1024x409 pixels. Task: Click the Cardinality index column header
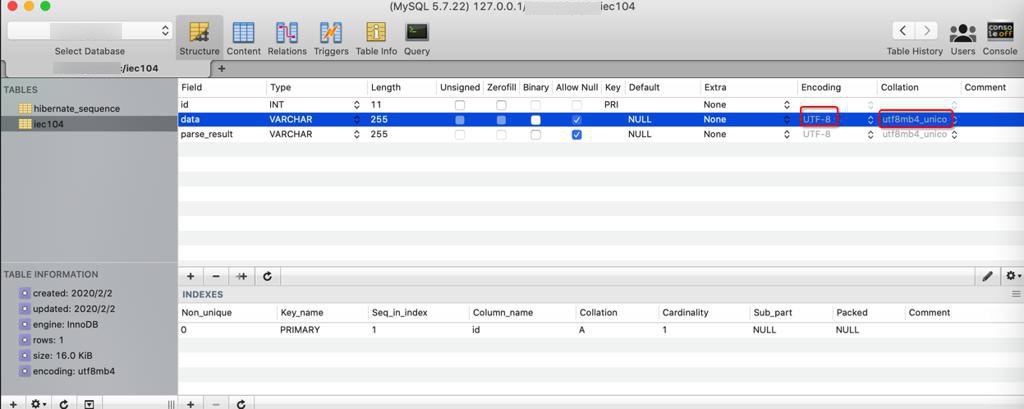(703, 312)
